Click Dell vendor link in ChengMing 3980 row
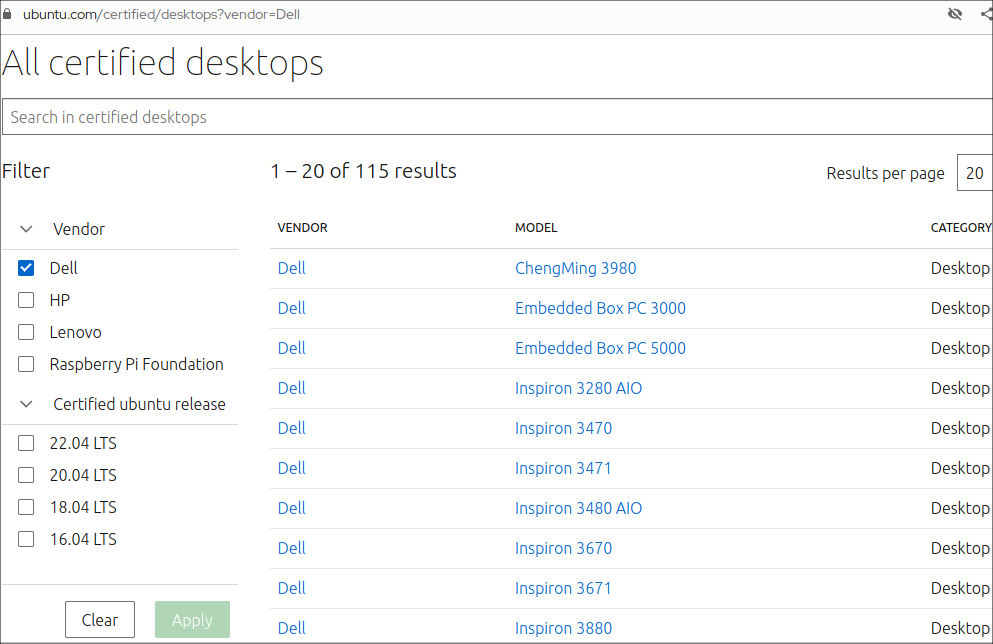Screen dimensions: 993x644 291,268
